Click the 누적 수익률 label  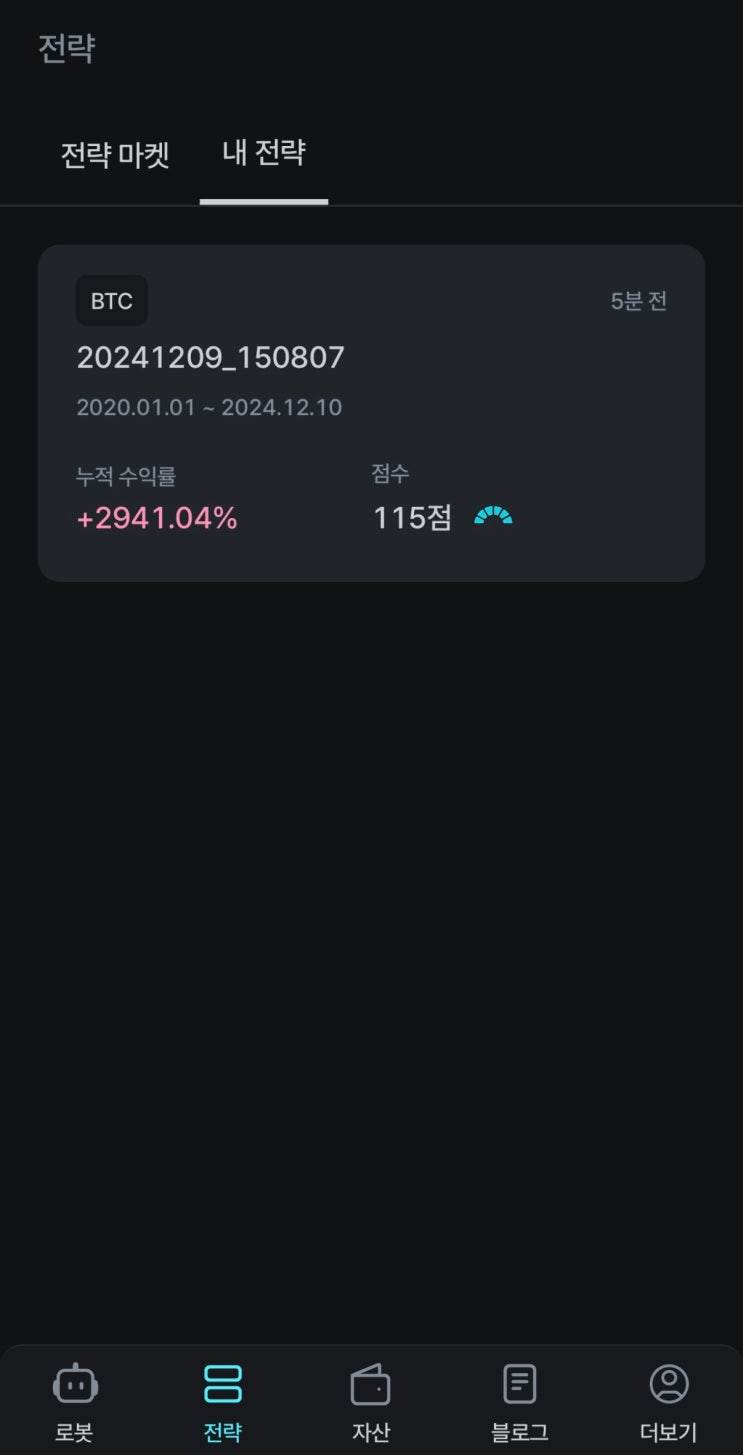(x=126, y=477)
